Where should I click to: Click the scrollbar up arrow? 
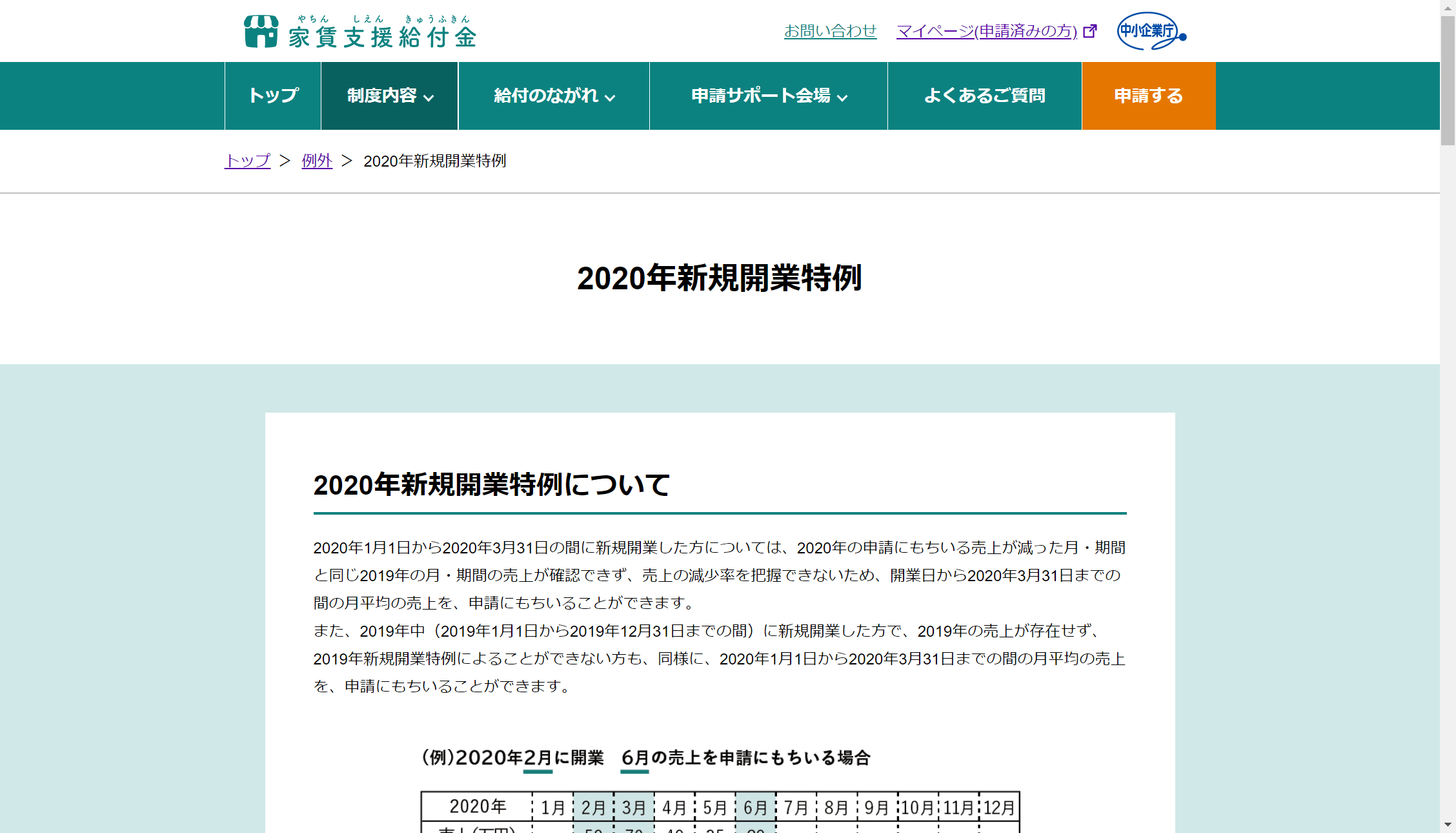coord(1448,7)
